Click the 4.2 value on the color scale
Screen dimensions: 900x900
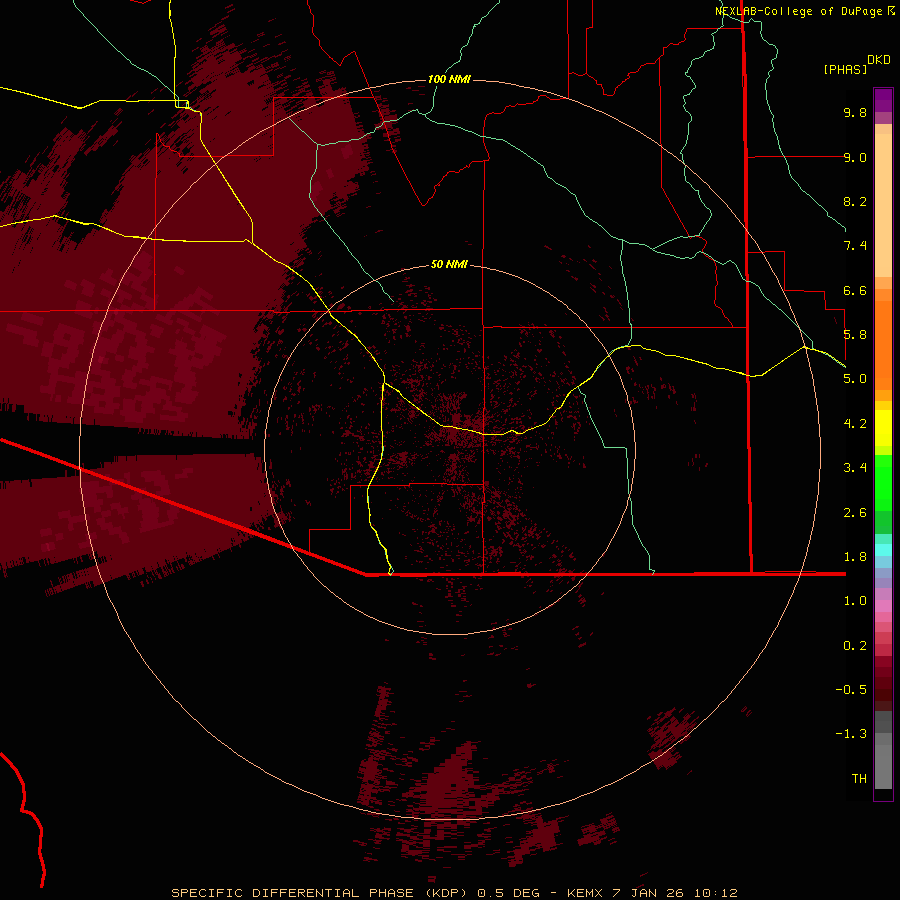[855, 424]
